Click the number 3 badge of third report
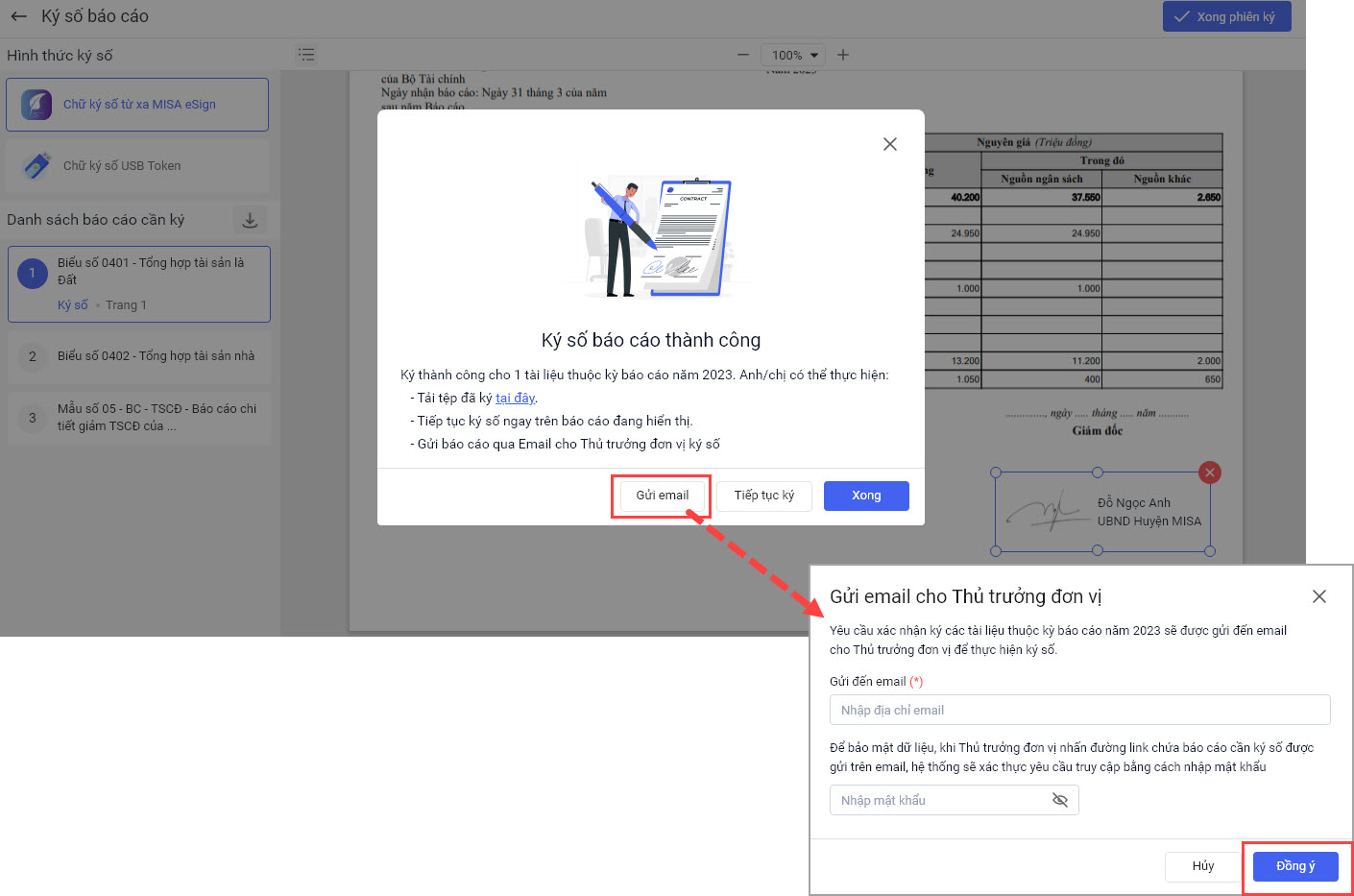Image resolution: width=1354 pixels, height=896 pixels. pyautogui.click(x=33, y=418)
